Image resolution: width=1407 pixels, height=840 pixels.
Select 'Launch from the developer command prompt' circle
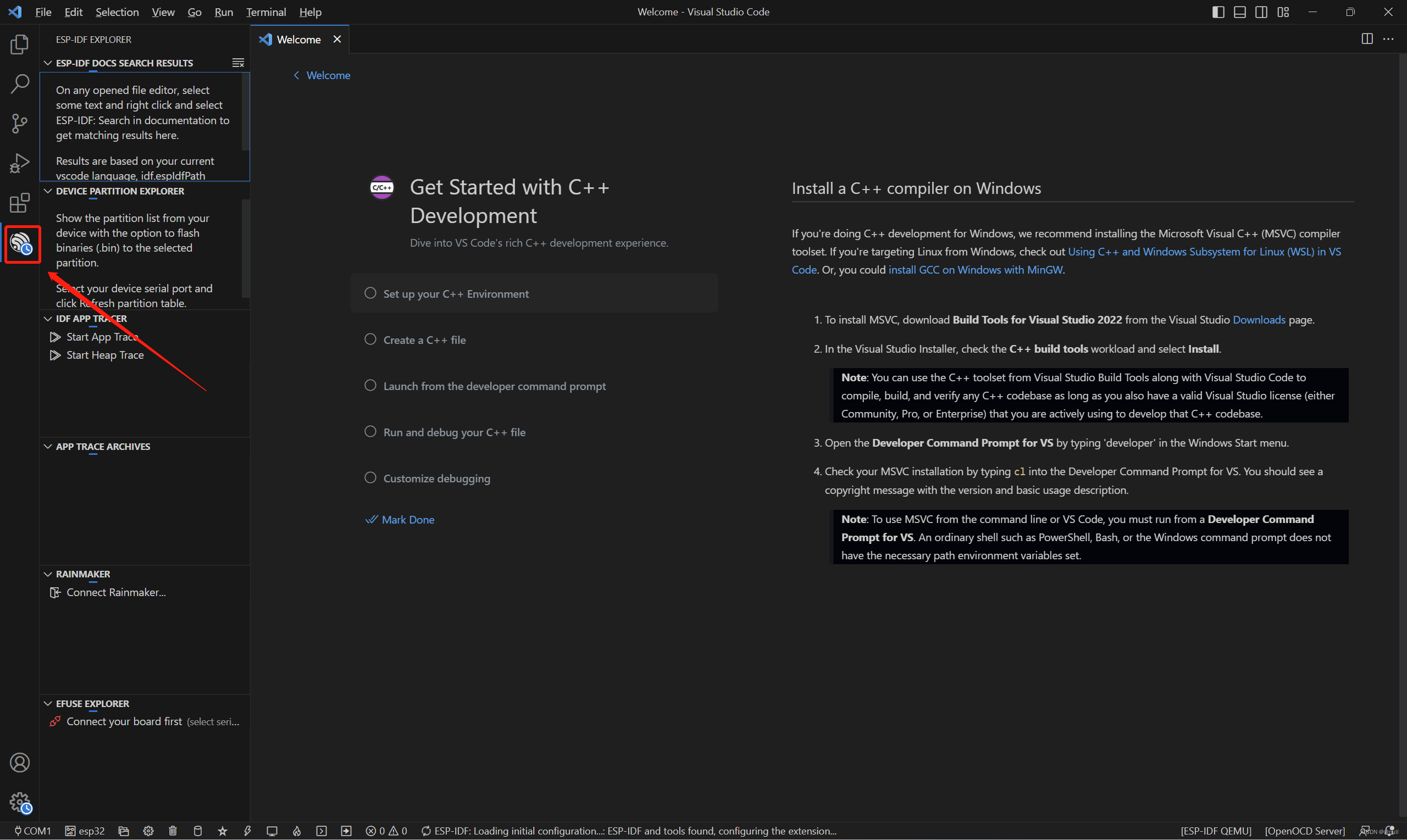[370, 386]
